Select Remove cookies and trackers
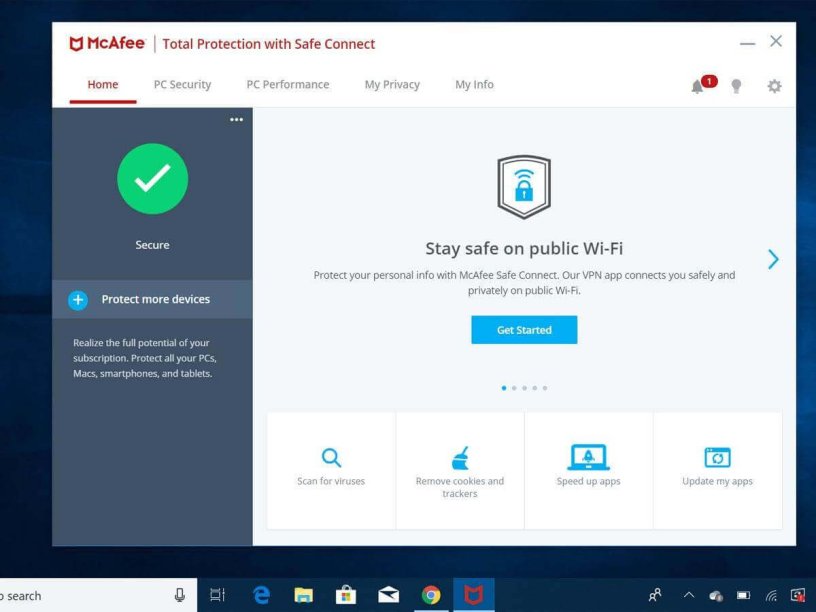Screen dimensions: 816x612 click(x=459, y=468)
